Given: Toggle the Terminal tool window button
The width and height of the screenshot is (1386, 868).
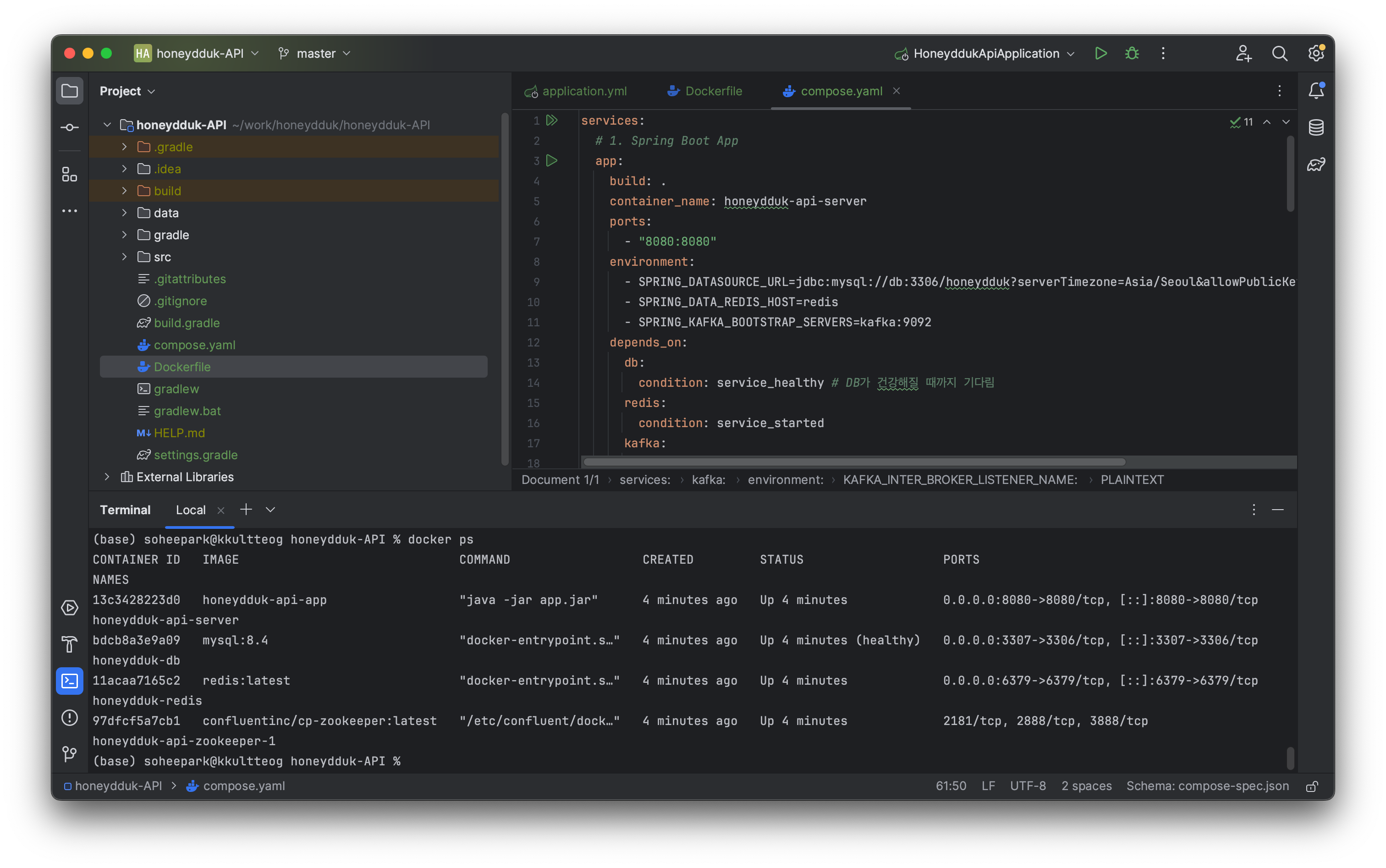Looking at the screenshot, I should coord(70,681).
